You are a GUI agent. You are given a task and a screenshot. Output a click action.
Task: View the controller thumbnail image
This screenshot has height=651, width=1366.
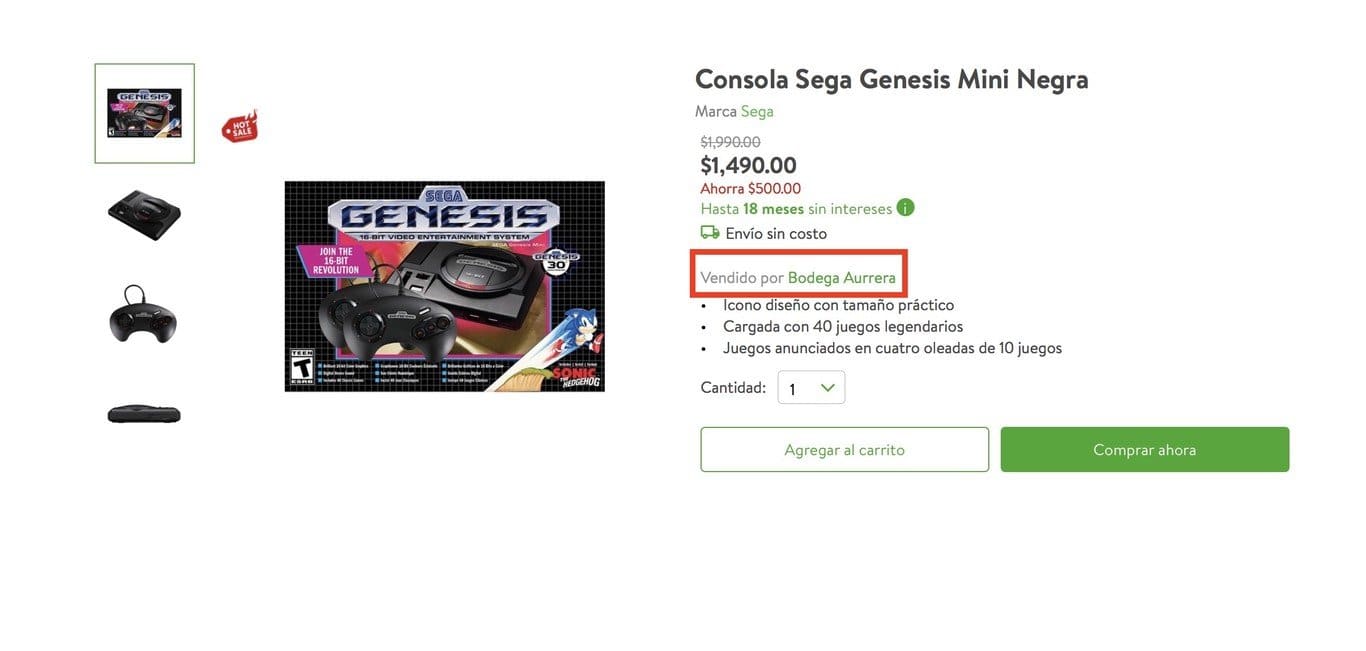point(145,314)
